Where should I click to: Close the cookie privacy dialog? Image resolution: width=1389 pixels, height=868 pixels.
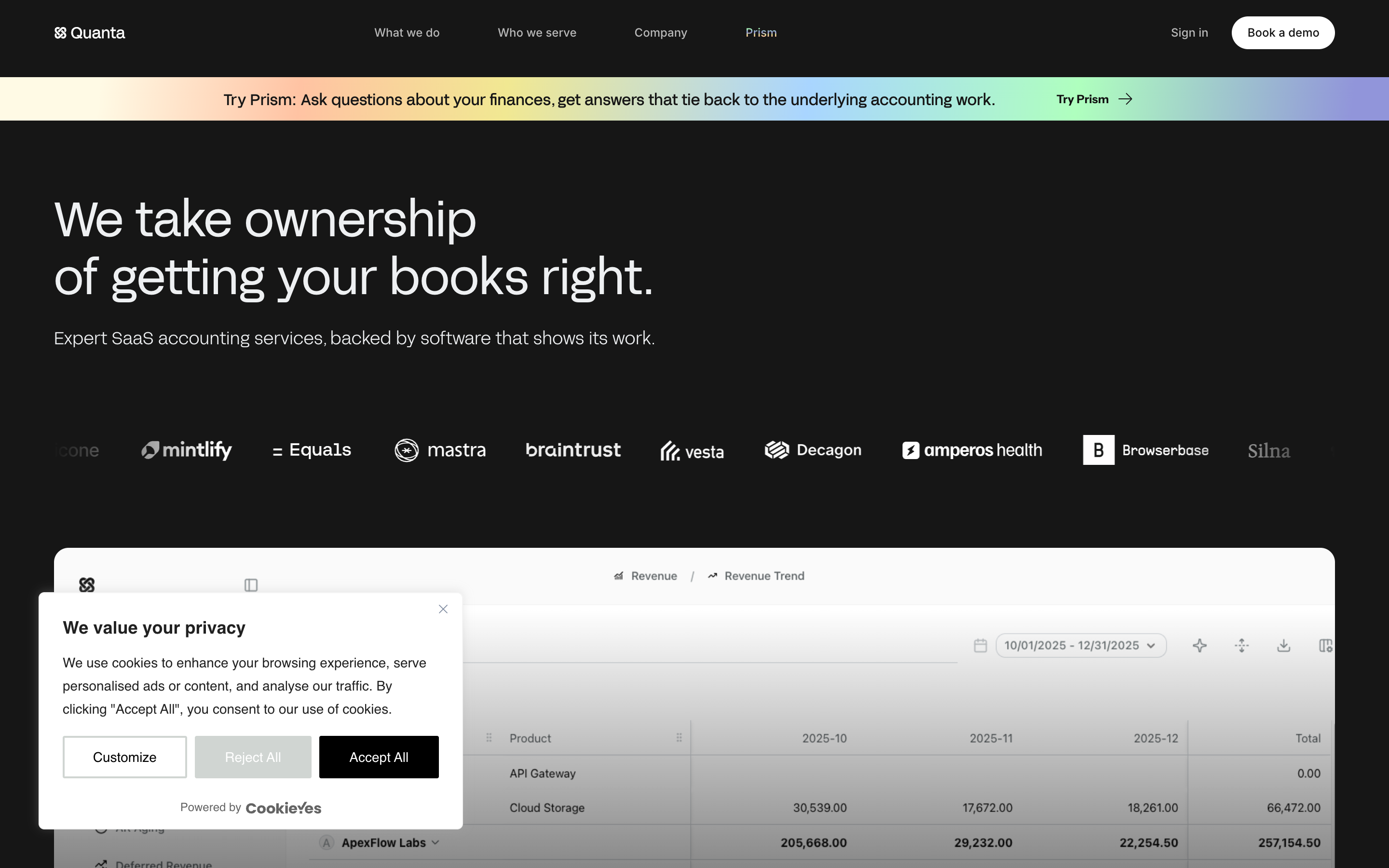pyautogui.click(x=443, y=609)
